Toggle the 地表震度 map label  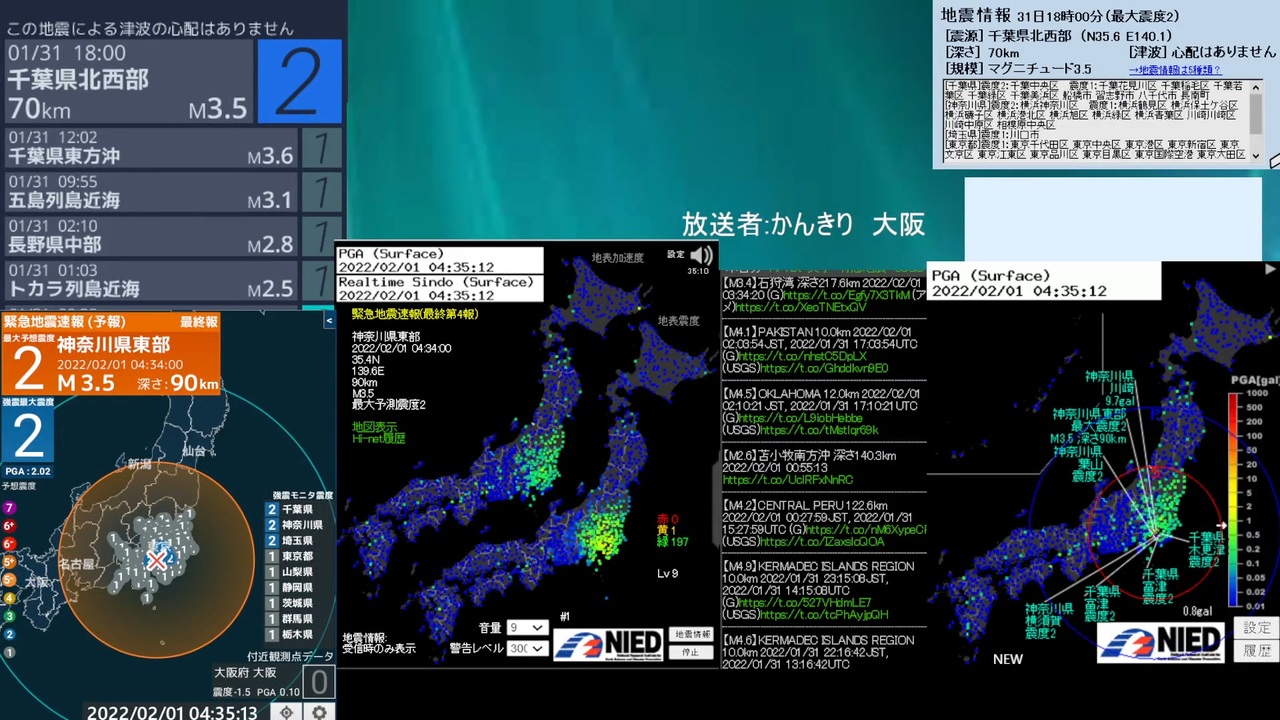pyautogui.click(x=678, y=321)
